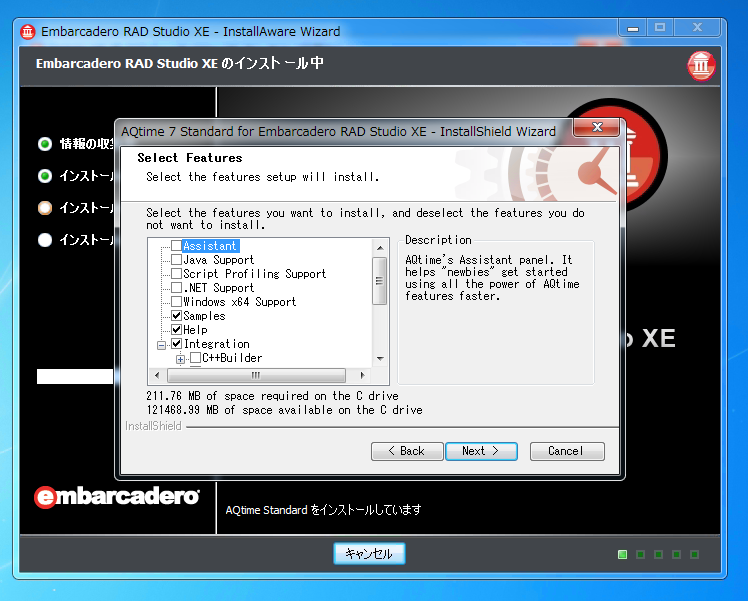Click the embarcadero logo at bottom left

coord(117,497)
